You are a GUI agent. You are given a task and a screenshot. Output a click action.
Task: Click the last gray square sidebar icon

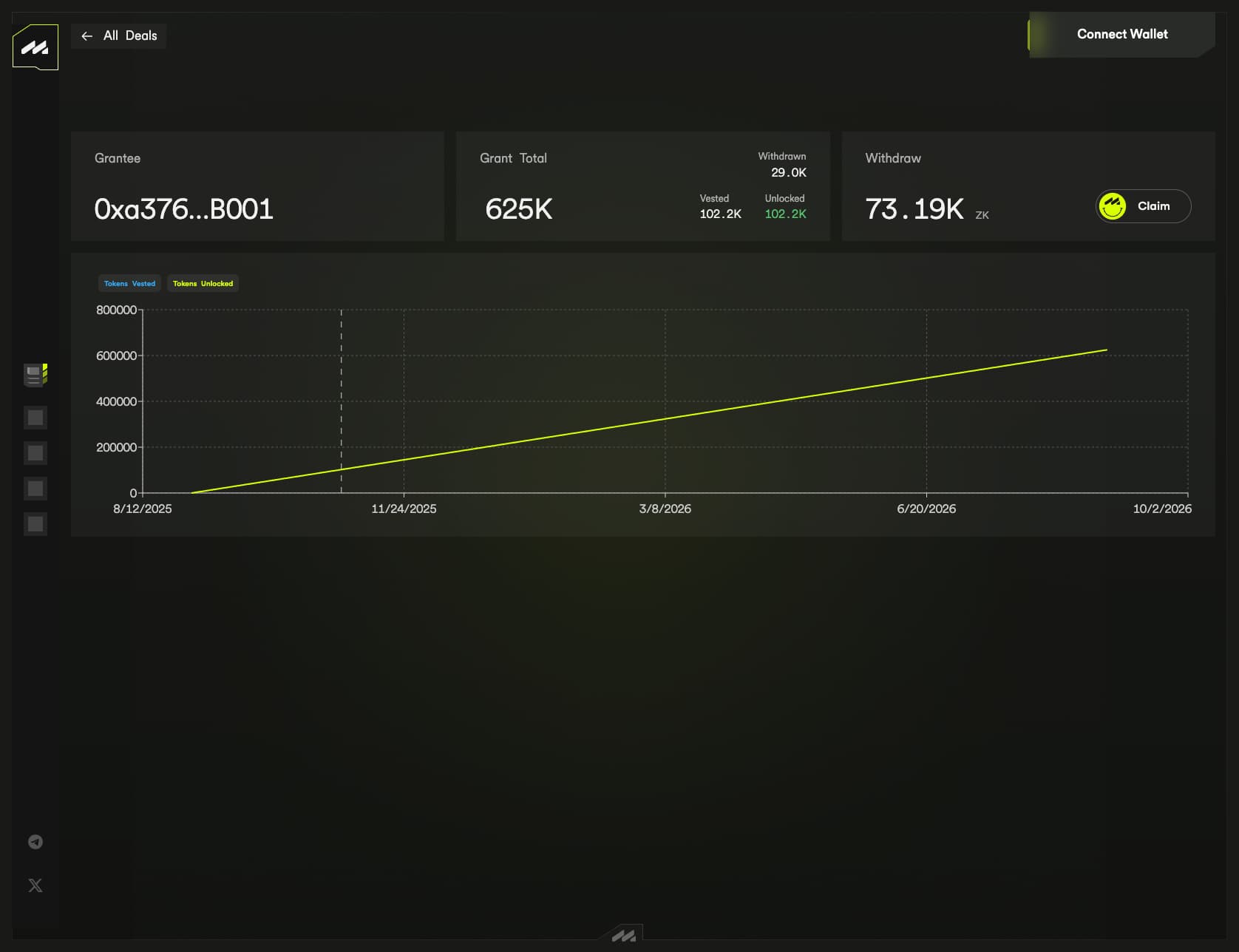(x=35, y=524)
